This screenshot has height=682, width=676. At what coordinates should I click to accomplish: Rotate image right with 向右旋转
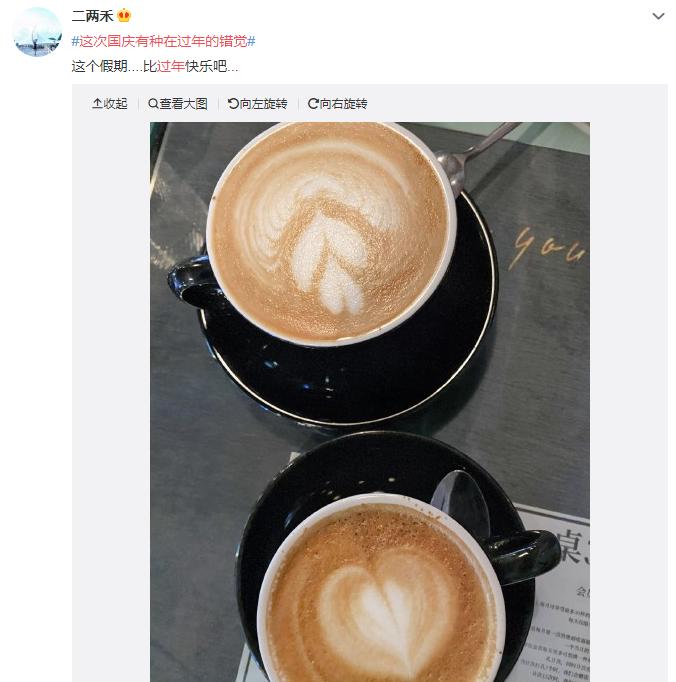338,104
